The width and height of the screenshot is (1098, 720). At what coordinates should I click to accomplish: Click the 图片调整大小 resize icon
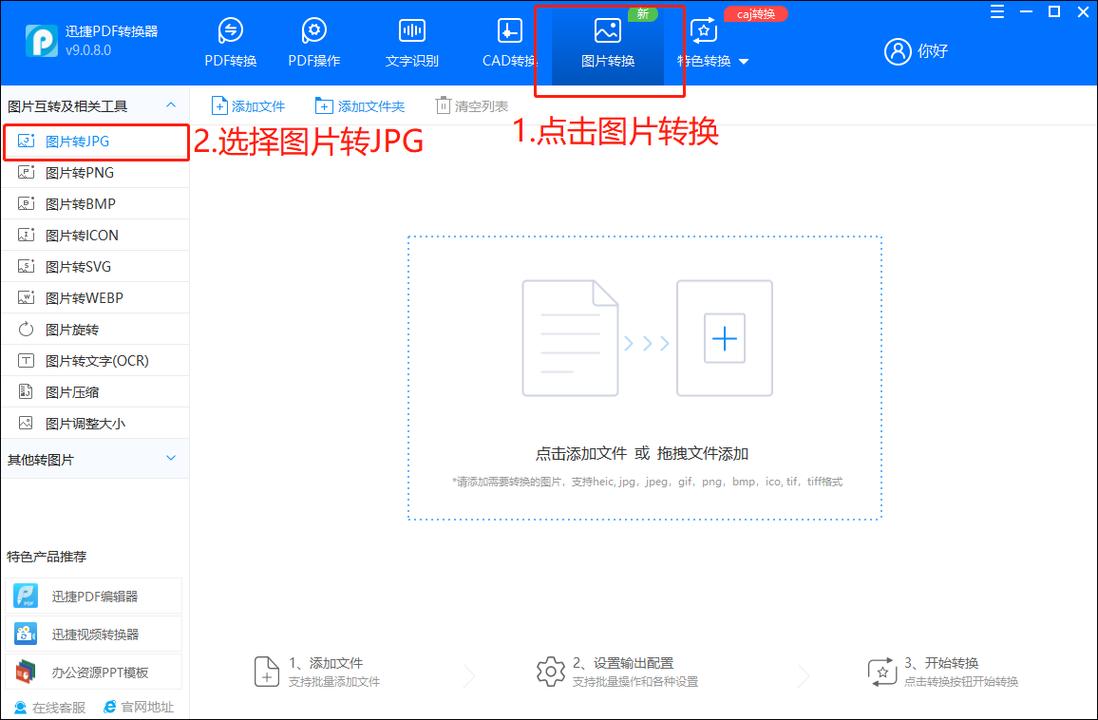point(26,423)
